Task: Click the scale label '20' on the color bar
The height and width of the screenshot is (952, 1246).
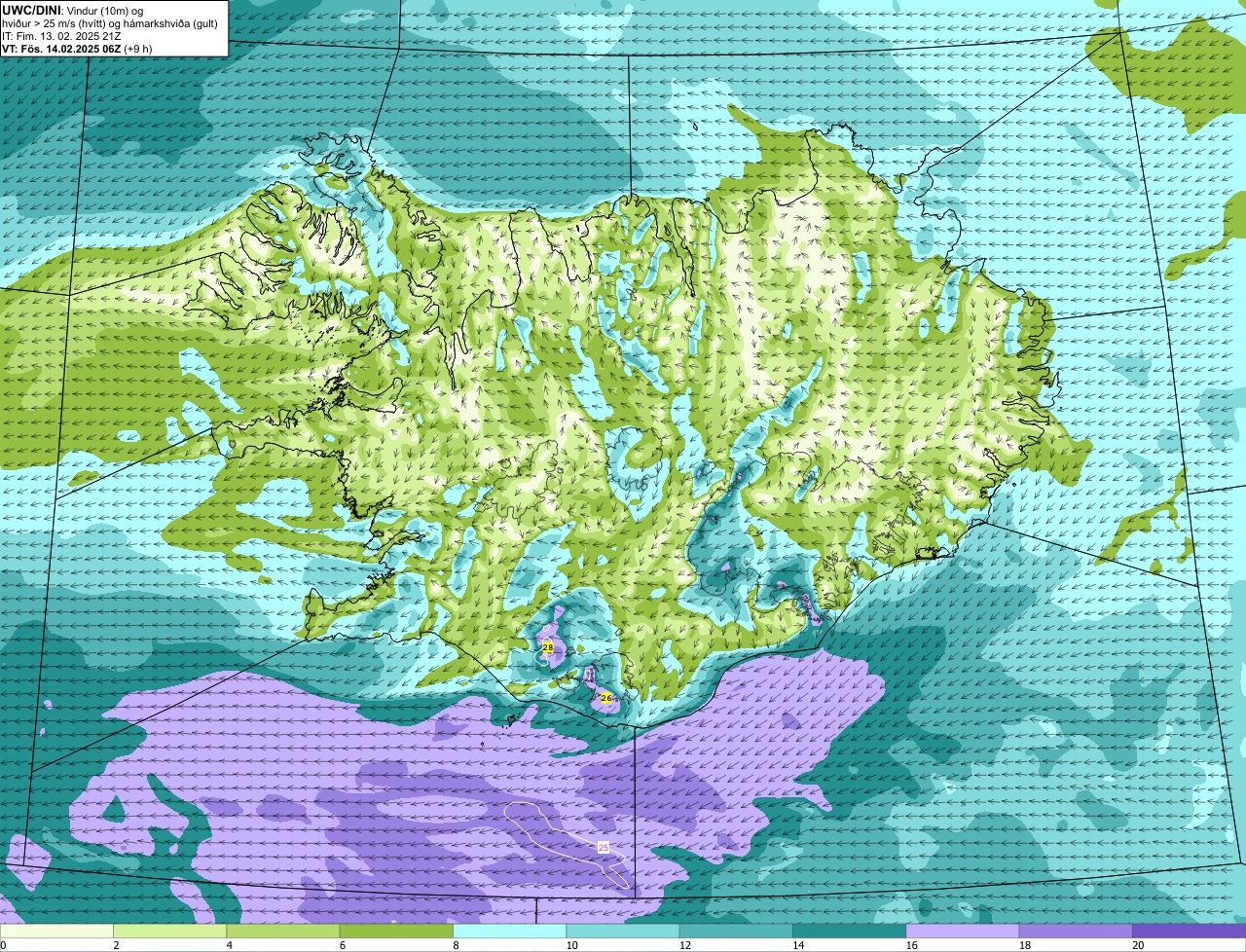Action: point(1138,945)
